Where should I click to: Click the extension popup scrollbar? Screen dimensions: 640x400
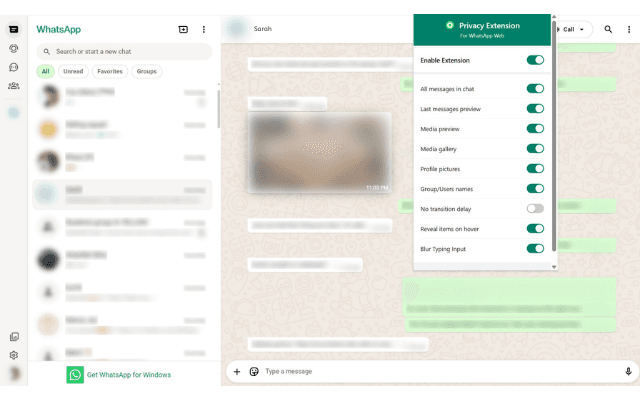click(554, 135)
